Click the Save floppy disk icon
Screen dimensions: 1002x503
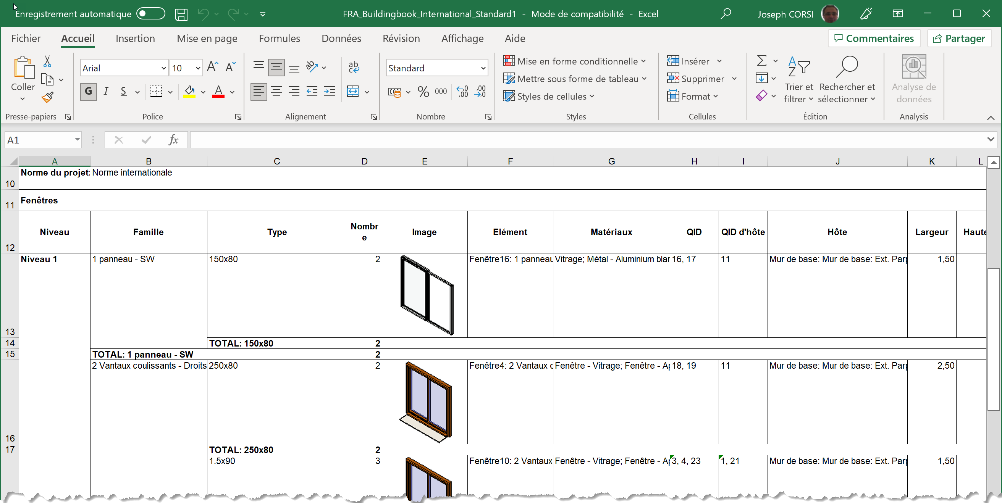(180, 14)
